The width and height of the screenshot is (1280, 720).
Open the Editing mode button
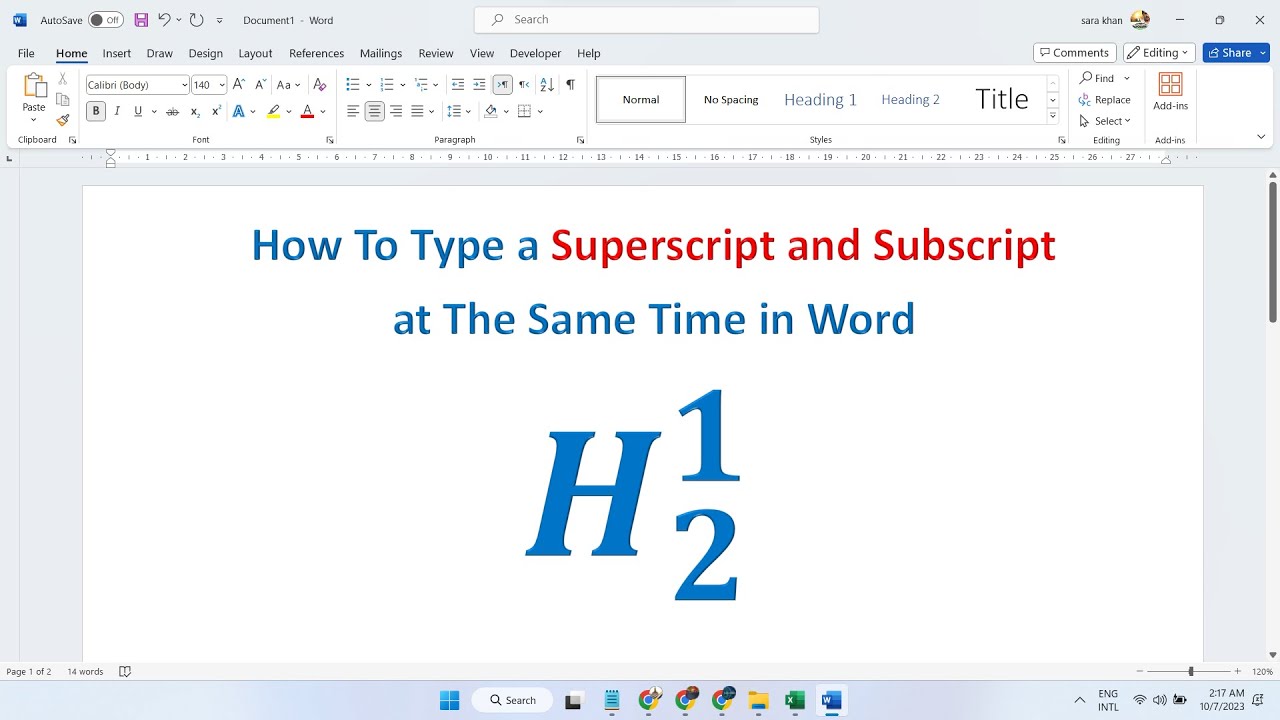(x=1160, y=53)
